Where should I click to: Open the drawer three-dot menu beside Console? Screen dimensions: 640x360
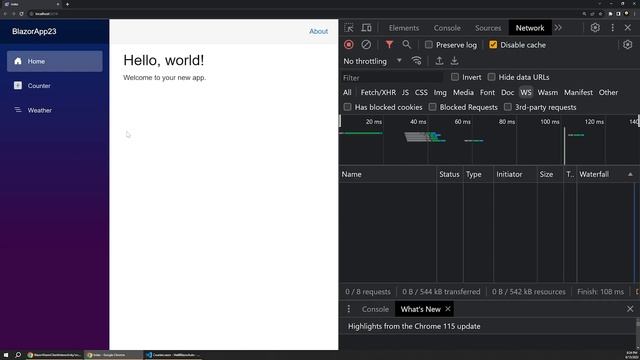(349, 309)
